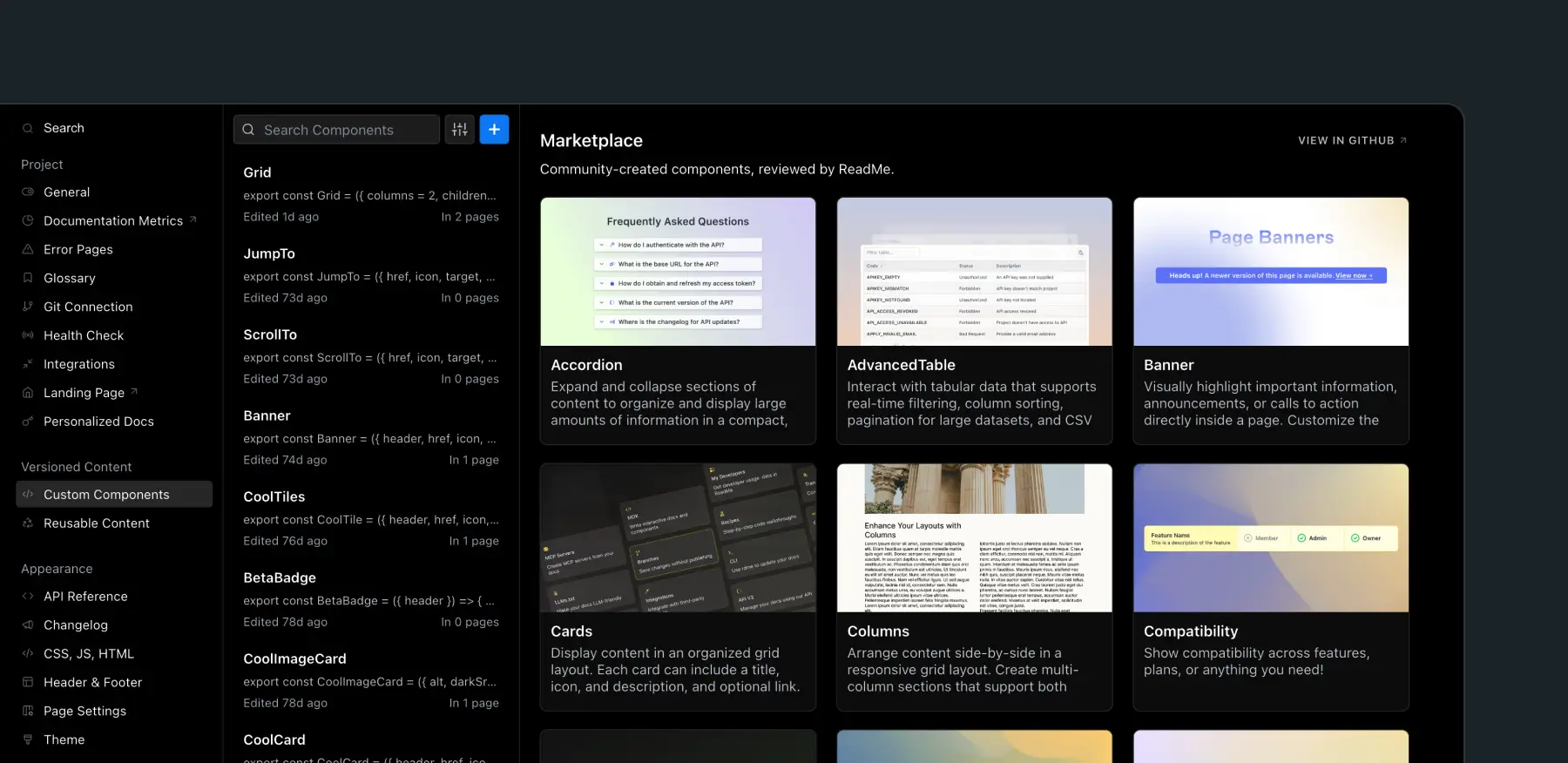Click the Page Settings icon

[28, 711]
